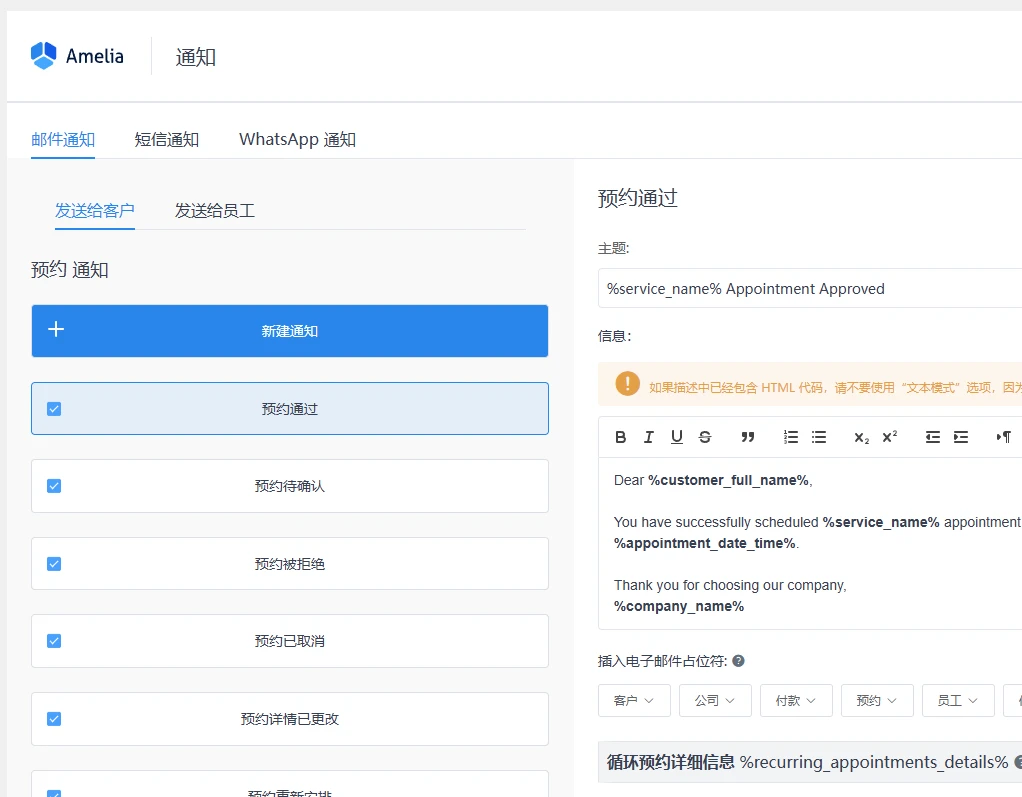Insert an ordered list

790,437
